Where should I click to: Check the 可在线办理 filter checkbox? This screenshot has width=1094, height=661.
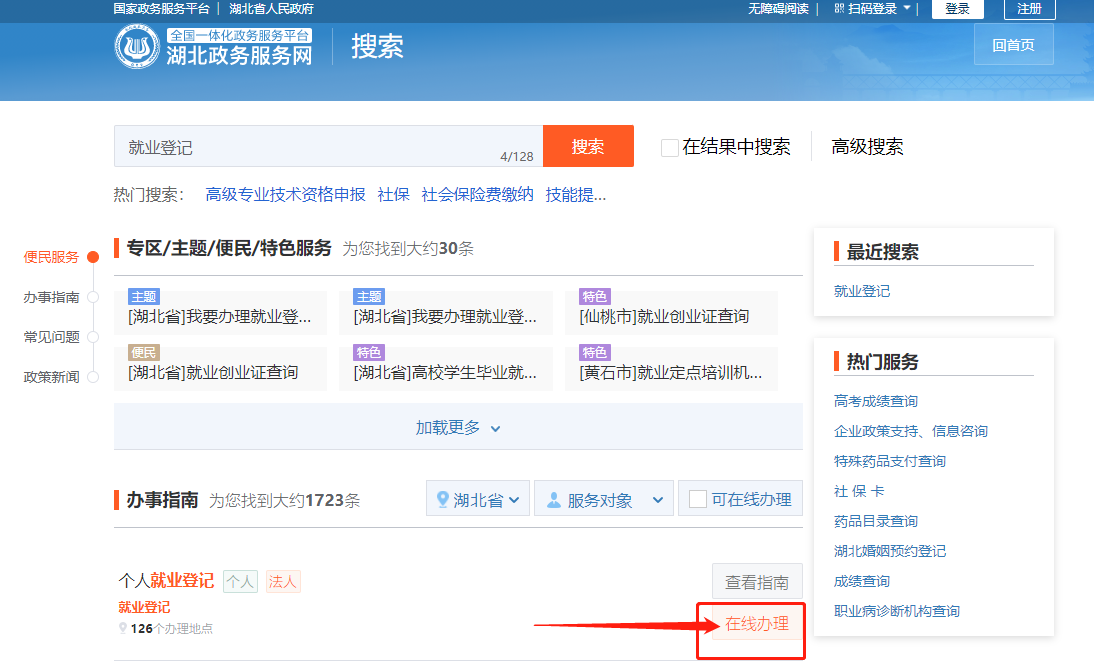[x=698, y=499]
